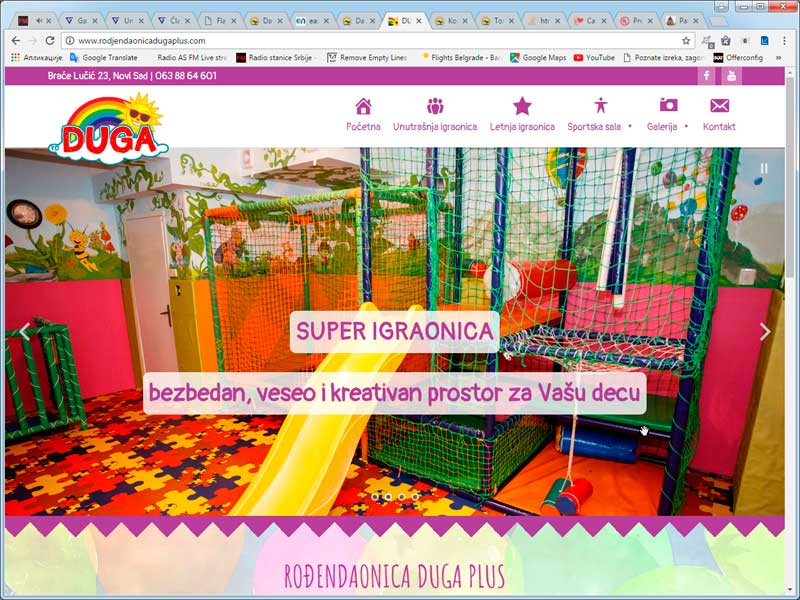Go to the fourth slide dot

tap(415, 496)
